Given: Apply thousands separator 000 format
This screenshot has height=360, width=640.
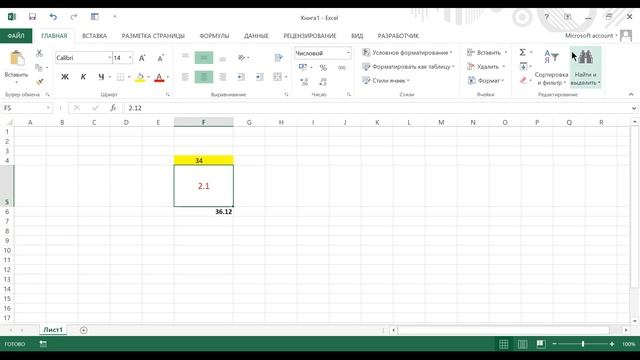Looking at the screenshot, I should [x=342, y=67].
